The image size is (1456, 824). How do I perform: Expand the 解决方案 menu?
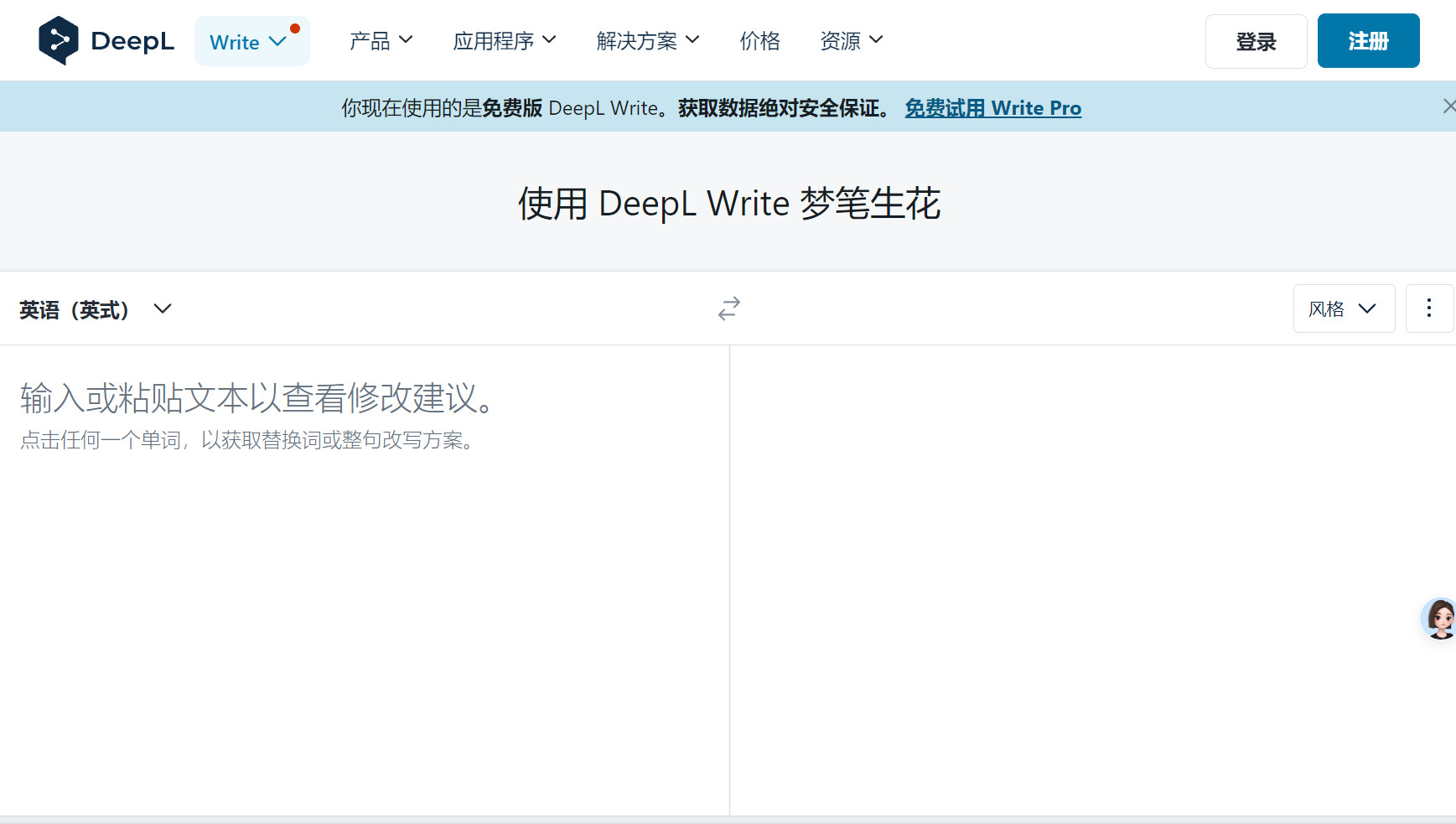[648, 40]
